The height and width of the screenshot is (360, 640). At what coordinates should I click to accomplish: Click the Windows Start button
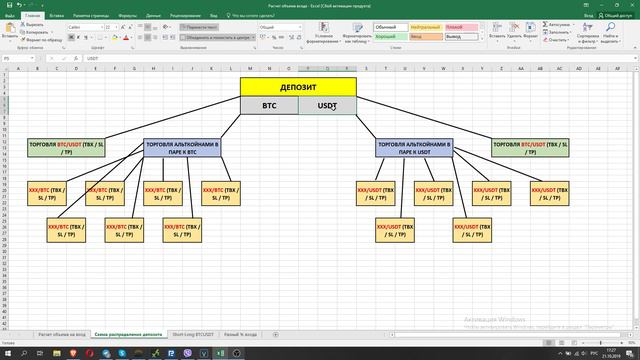pos(8,353)
